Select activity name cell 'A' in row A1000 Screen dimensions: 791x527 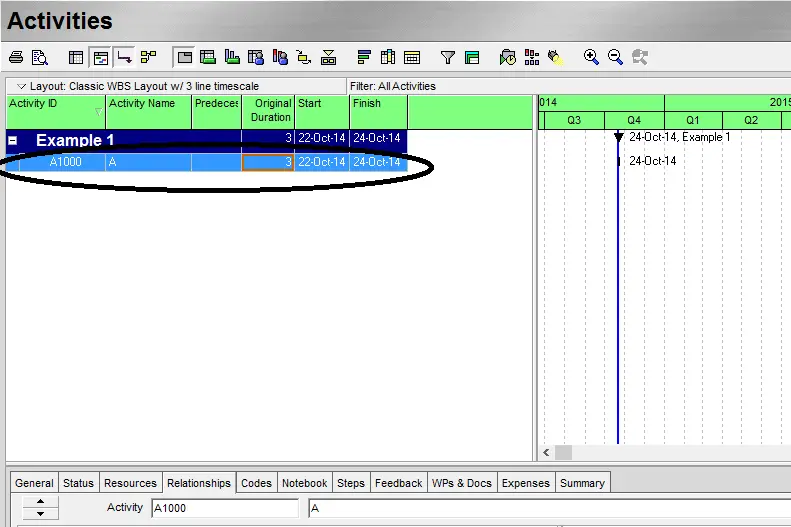[x=149, y=162]
